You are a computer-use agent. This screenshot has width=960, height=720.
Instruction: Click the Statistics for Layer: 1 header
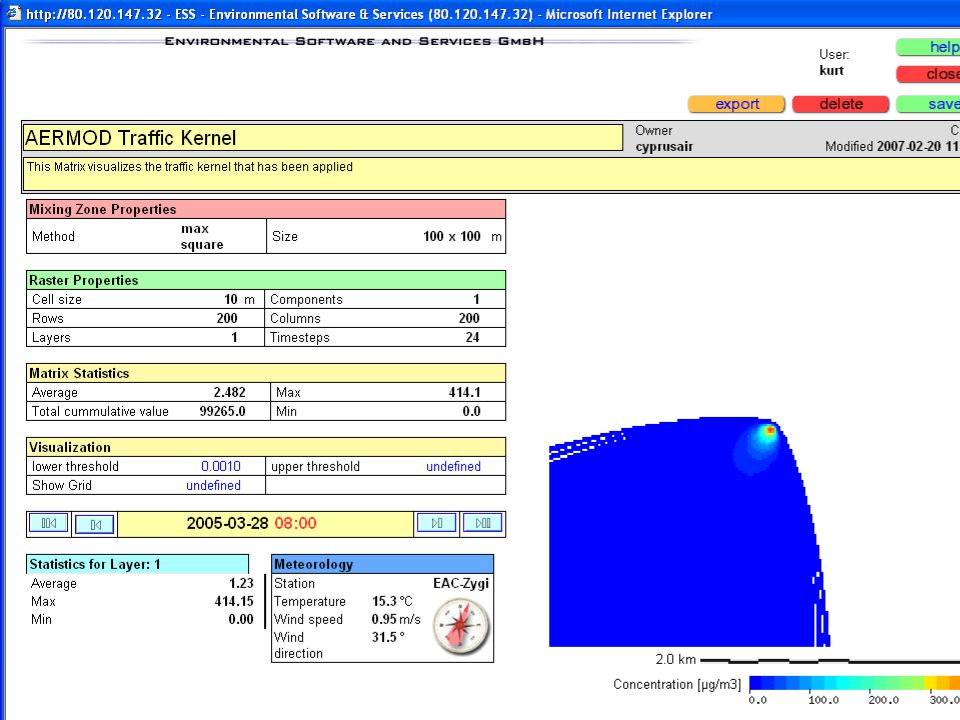click(x=138, y=564)
